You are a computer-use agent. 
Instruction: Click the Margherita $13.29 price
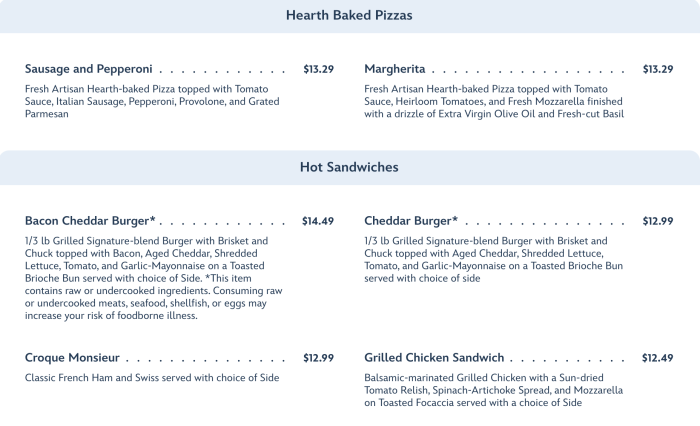coord(657,69)
